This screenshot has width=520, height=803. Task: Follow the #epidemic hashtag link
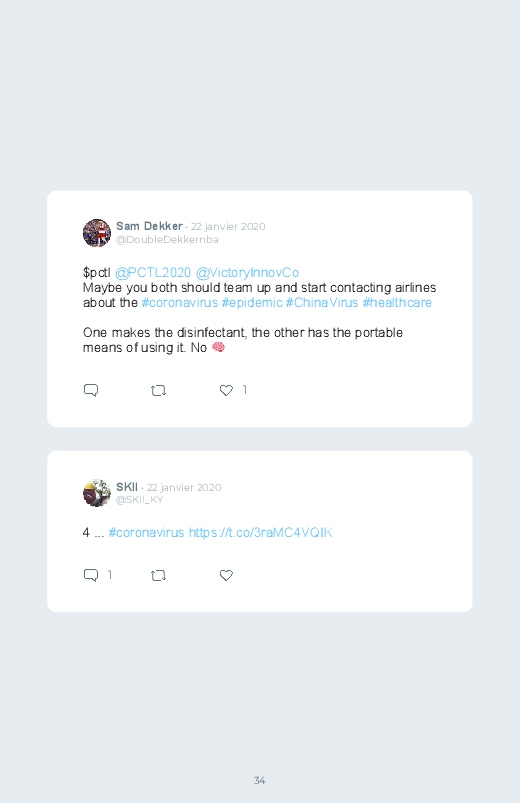[x=252, y=303]
